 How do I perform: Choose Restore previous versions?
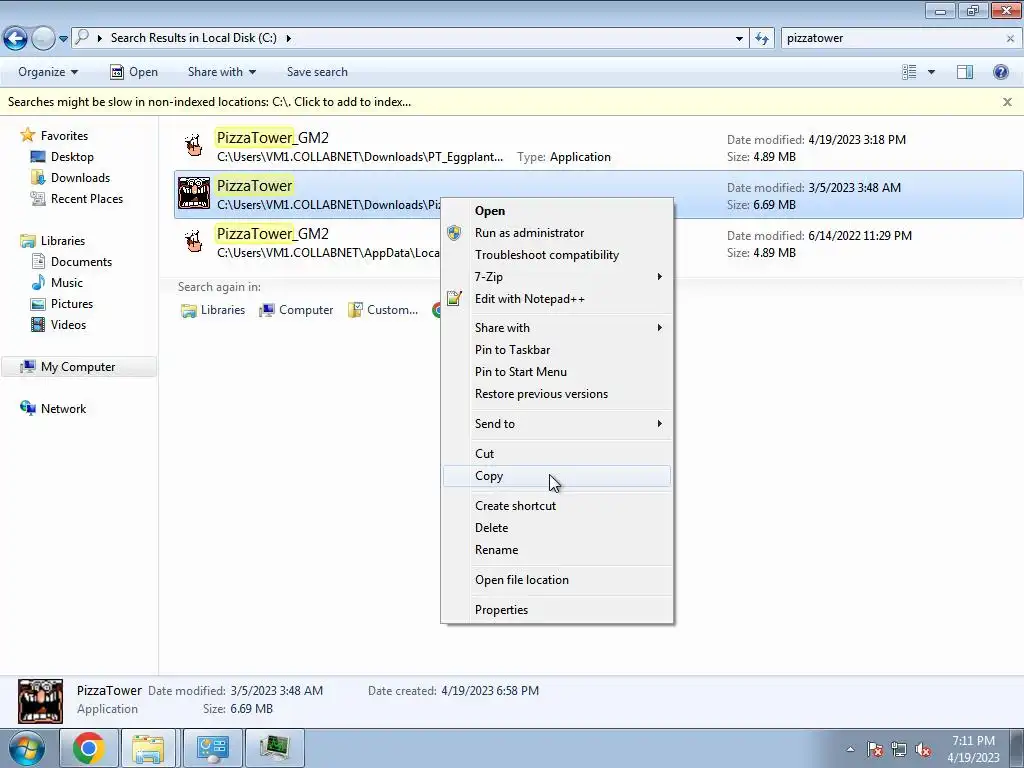pos(557,394)
